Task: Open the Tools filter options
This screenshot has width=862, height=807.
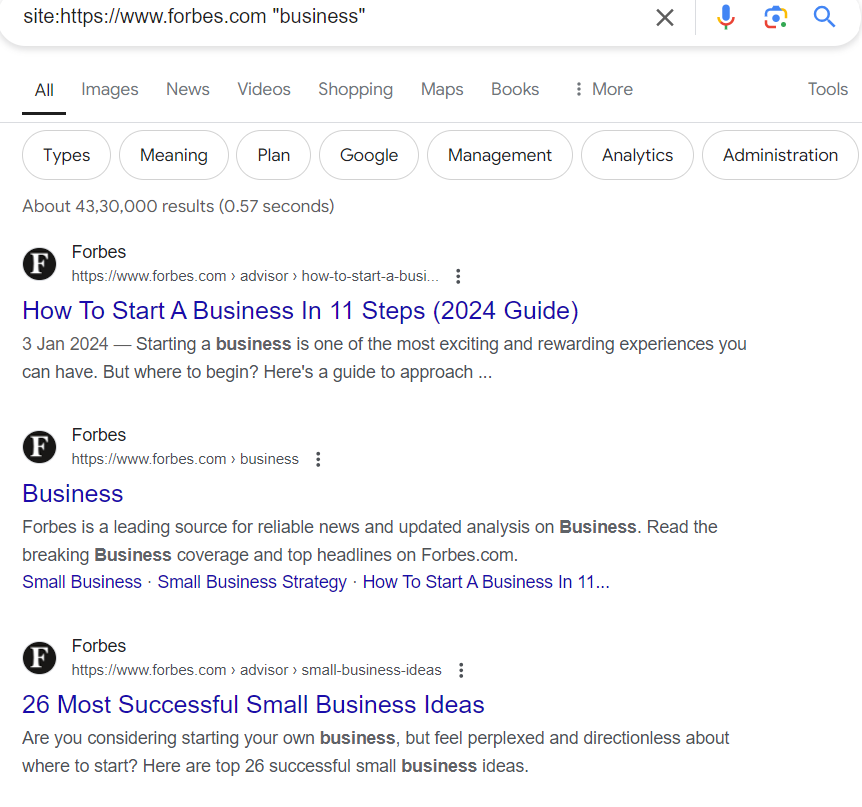Action: click(x=827, y=89)
